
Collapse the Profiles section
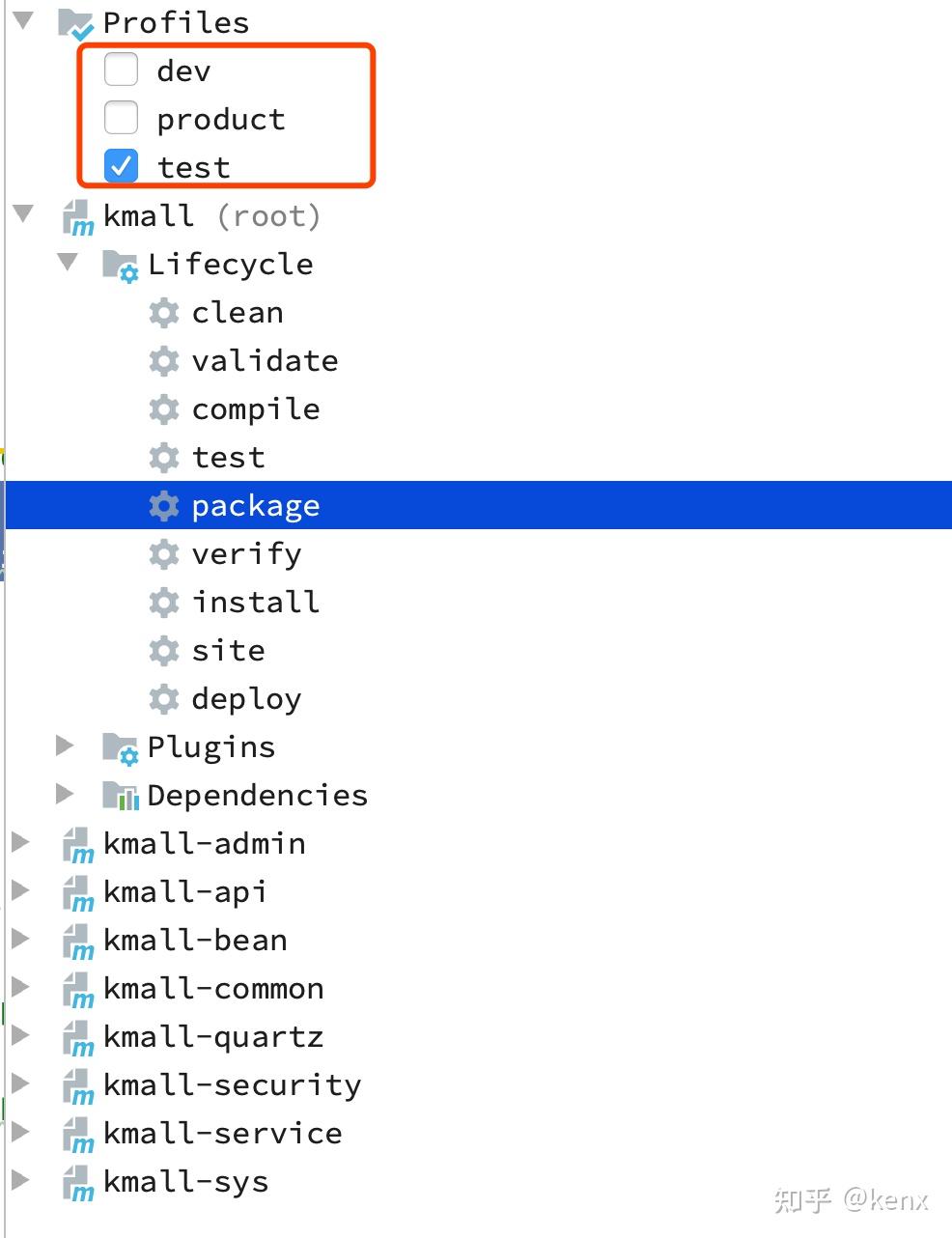point(22,20)
